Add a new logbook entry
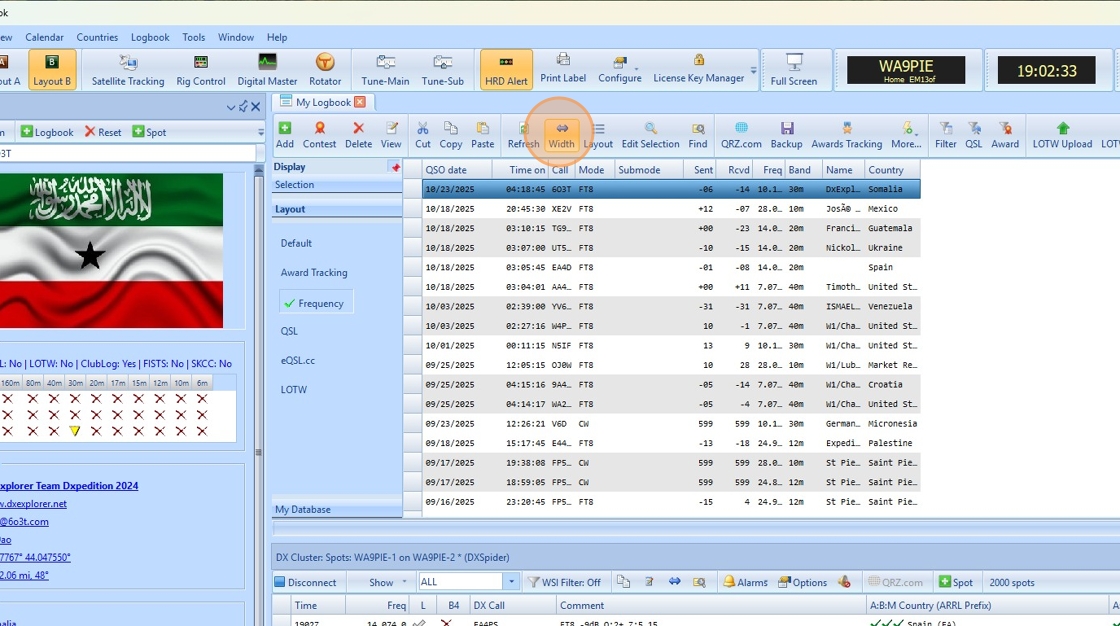This screenshot has width=1120, height=626. [285, 135]
